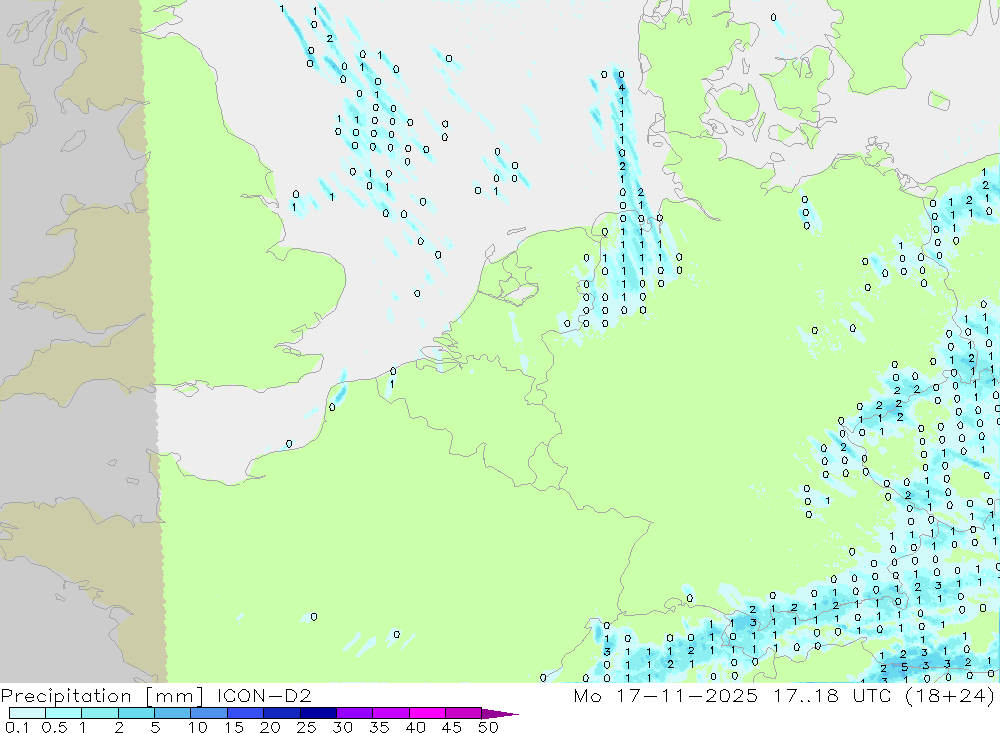Viewport: 1000px width, 733px height.
Task: Click the weekday 'Mo' label
Action: [587, 695]
